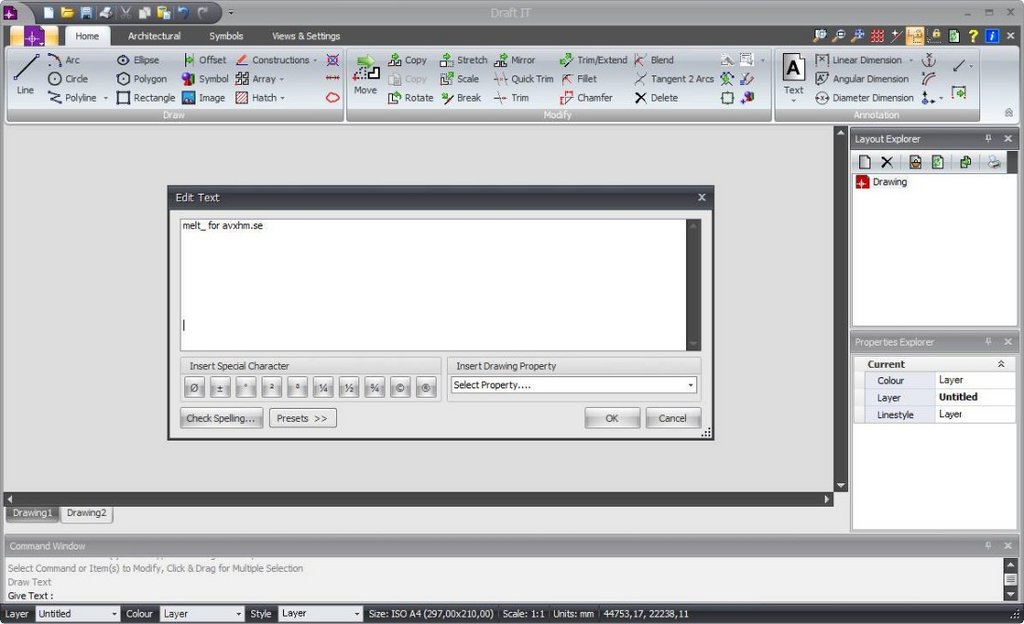Expand the Linear Dimension dropdown arrow
The width and height of the screenshot is (1024, 624).
(x=911, y=60)
